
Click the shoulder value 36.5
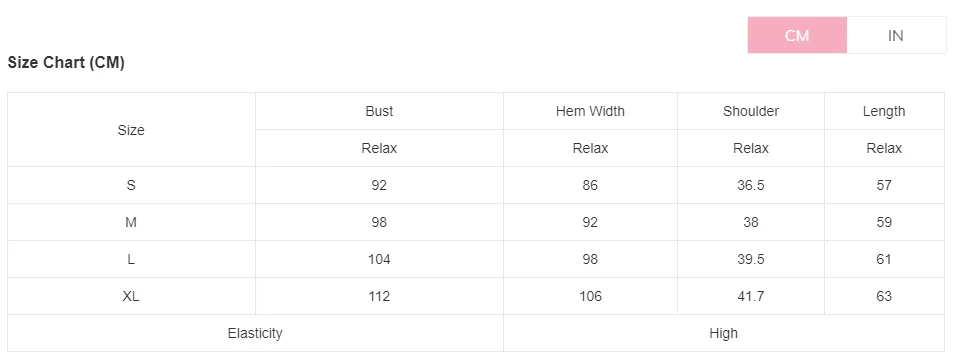pyautogui.click(x=751, y=185)
